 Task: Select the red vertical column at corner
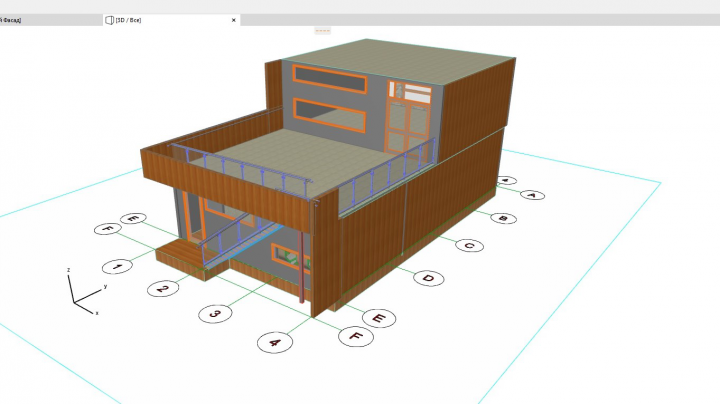(302, 267)
